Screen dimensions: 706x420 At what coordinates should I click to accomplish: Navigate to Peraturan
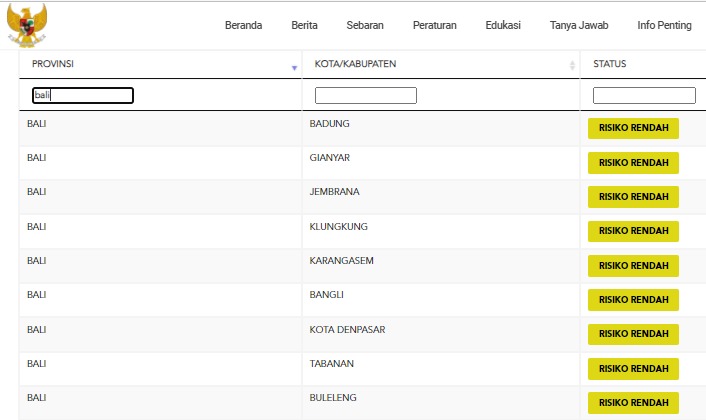pyautogui.click(x=435, y=26)
